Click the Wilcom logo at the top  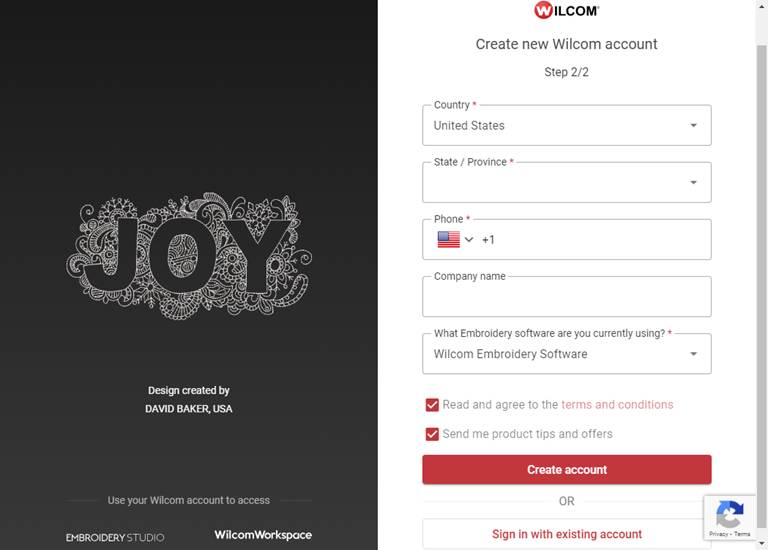(x=566, y=11)
